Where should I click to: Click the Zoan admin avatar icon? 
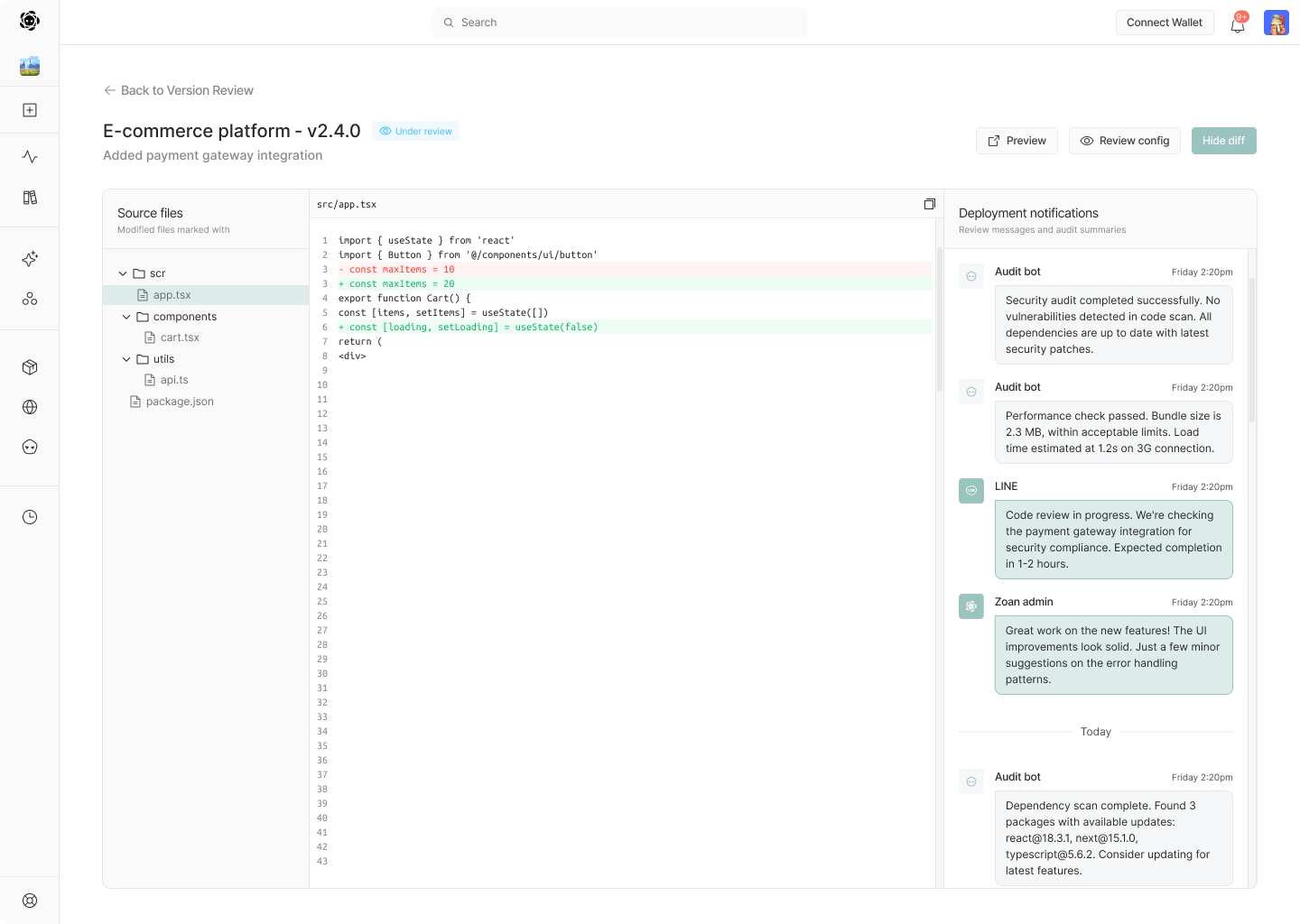[x=971, y=606]
